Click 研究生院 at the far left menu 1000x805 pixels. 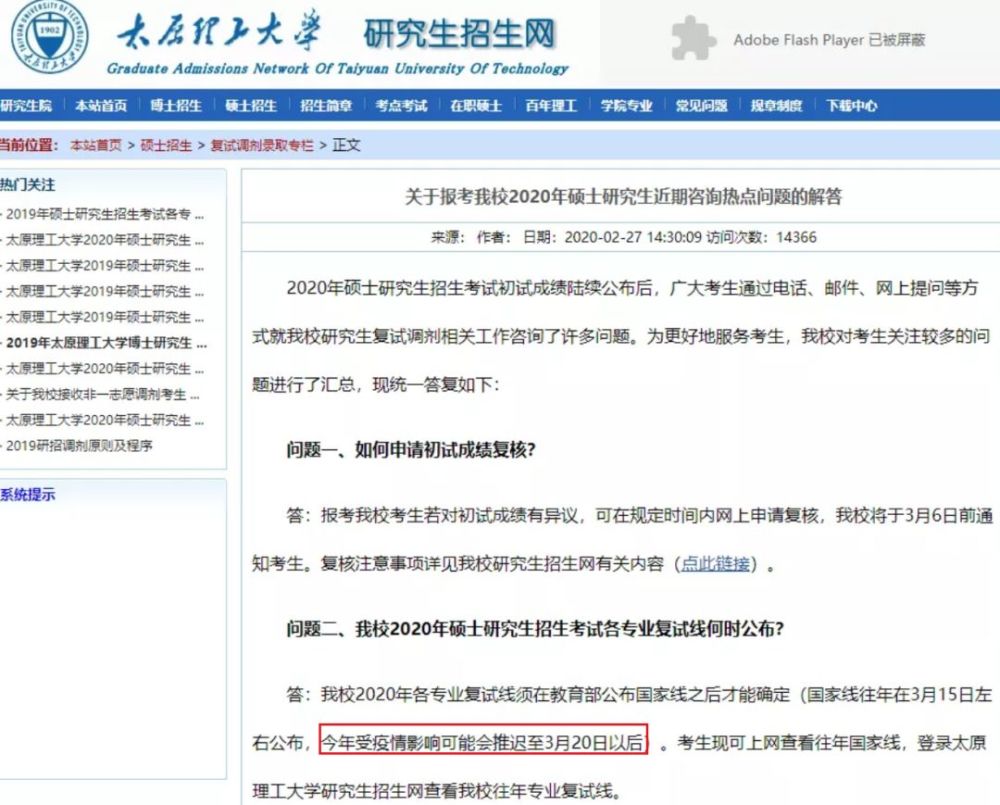pos(26,104)
